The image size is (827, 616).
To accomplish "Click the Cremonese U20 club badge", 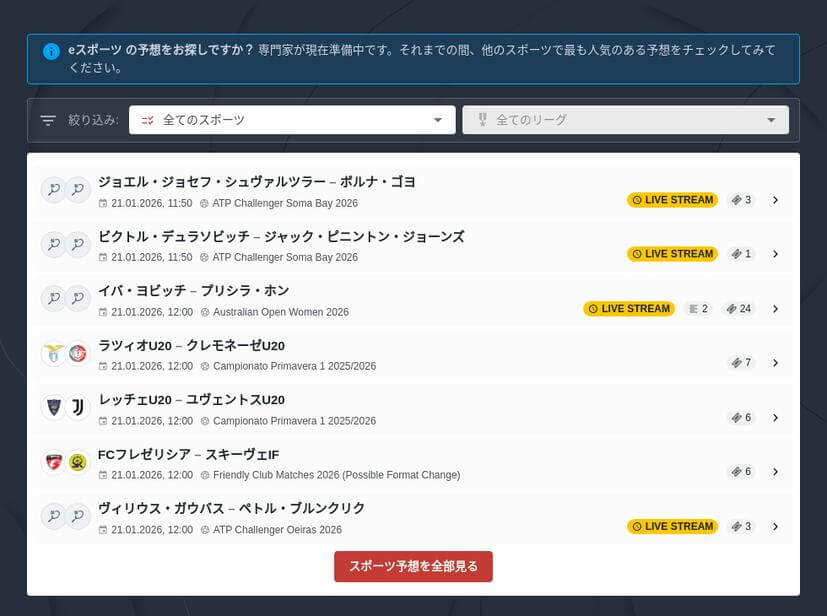I will click(x=77, y=352).
